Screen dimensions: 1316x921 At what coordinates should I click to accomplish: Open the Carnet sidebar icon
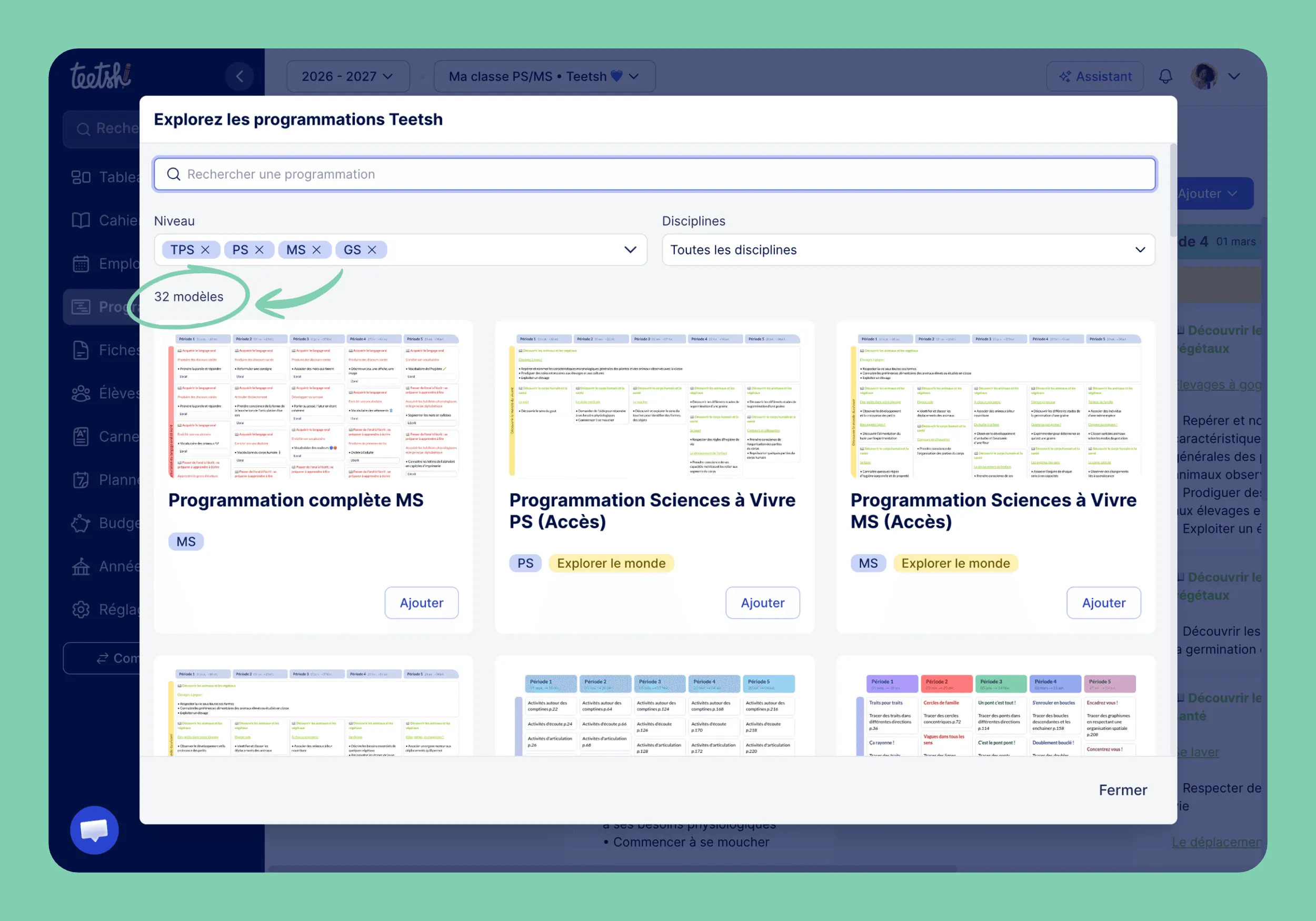pos(81,437)
